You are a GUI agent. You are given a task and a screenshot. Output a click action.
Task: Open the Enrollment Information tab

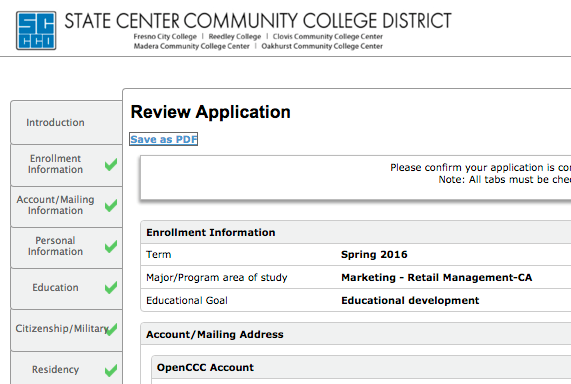tap(66, 165)
